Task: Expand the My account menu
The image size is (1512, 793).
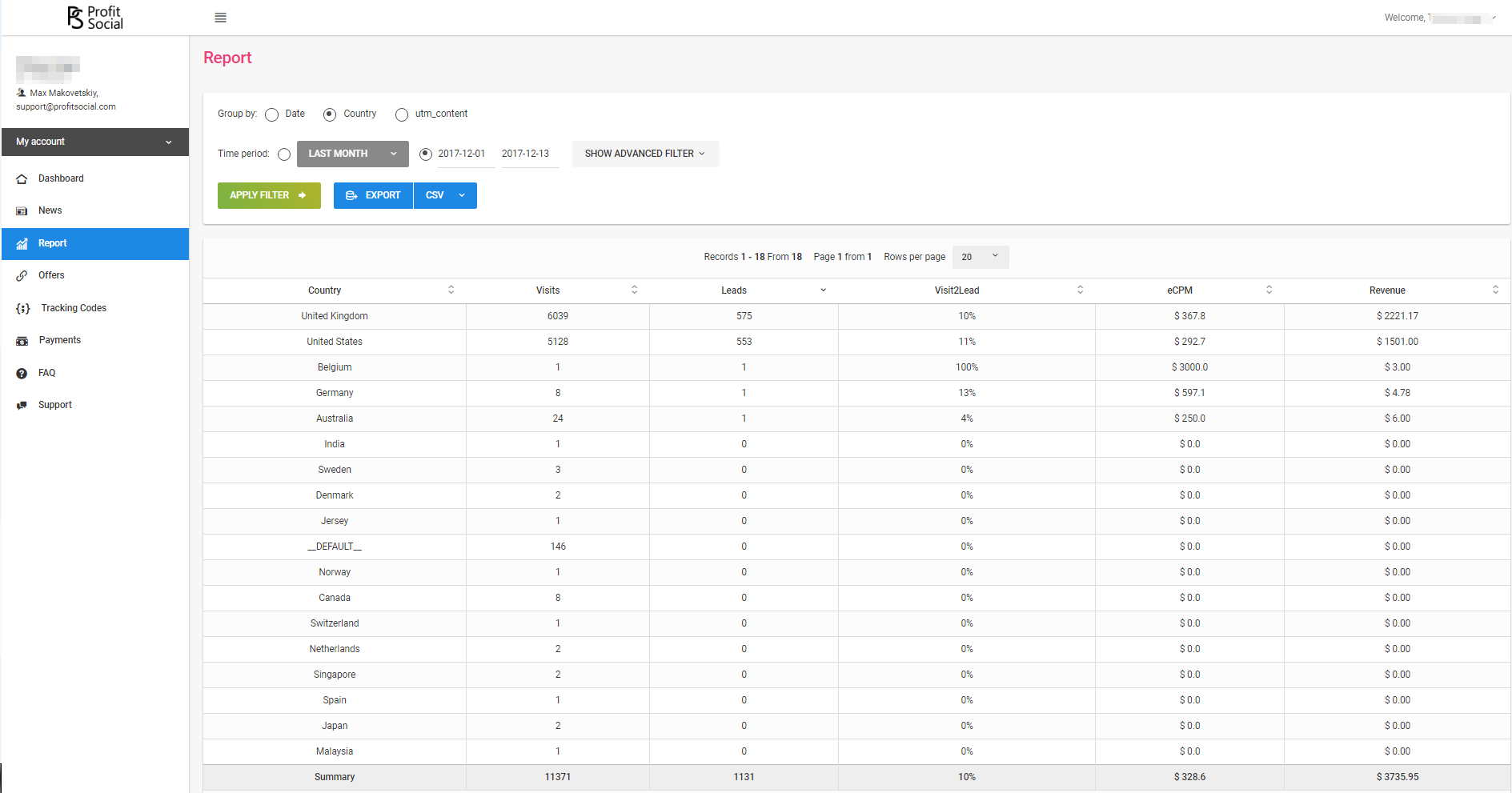Action: coord(94,142)
